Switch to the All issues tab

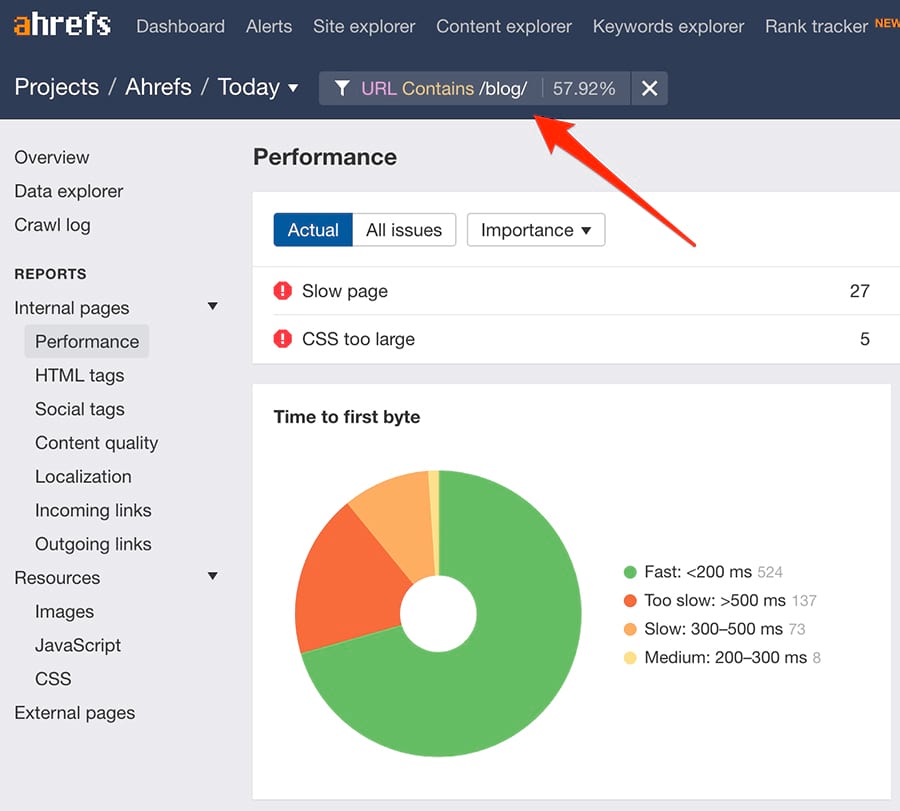click(404, 230)
